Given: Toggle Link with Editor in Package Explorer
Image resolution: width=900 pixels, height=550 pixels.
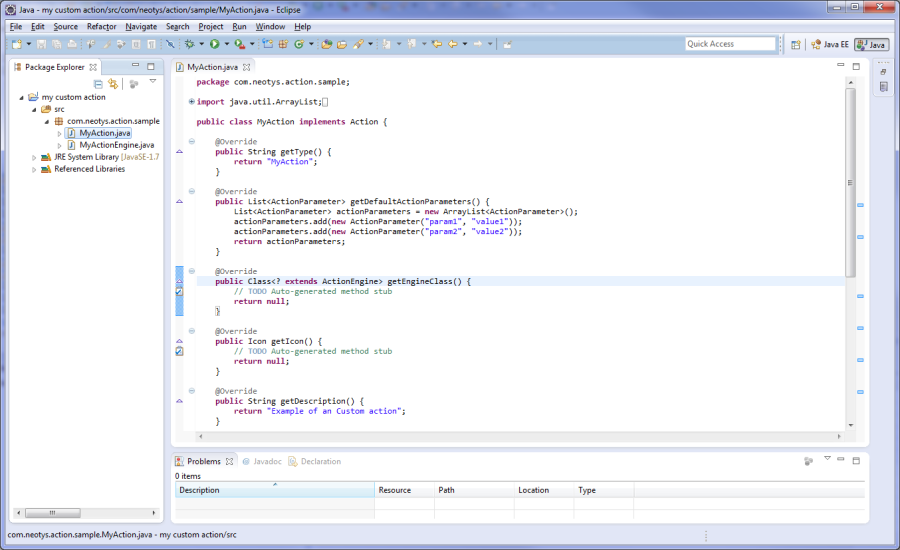Looking at the screenshot, I should point(113,84).
